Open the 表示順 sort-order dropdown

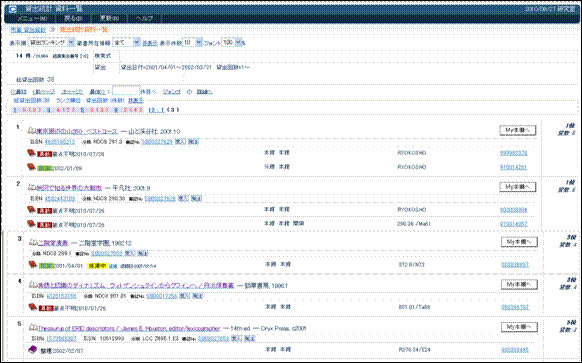coord(52,43)
